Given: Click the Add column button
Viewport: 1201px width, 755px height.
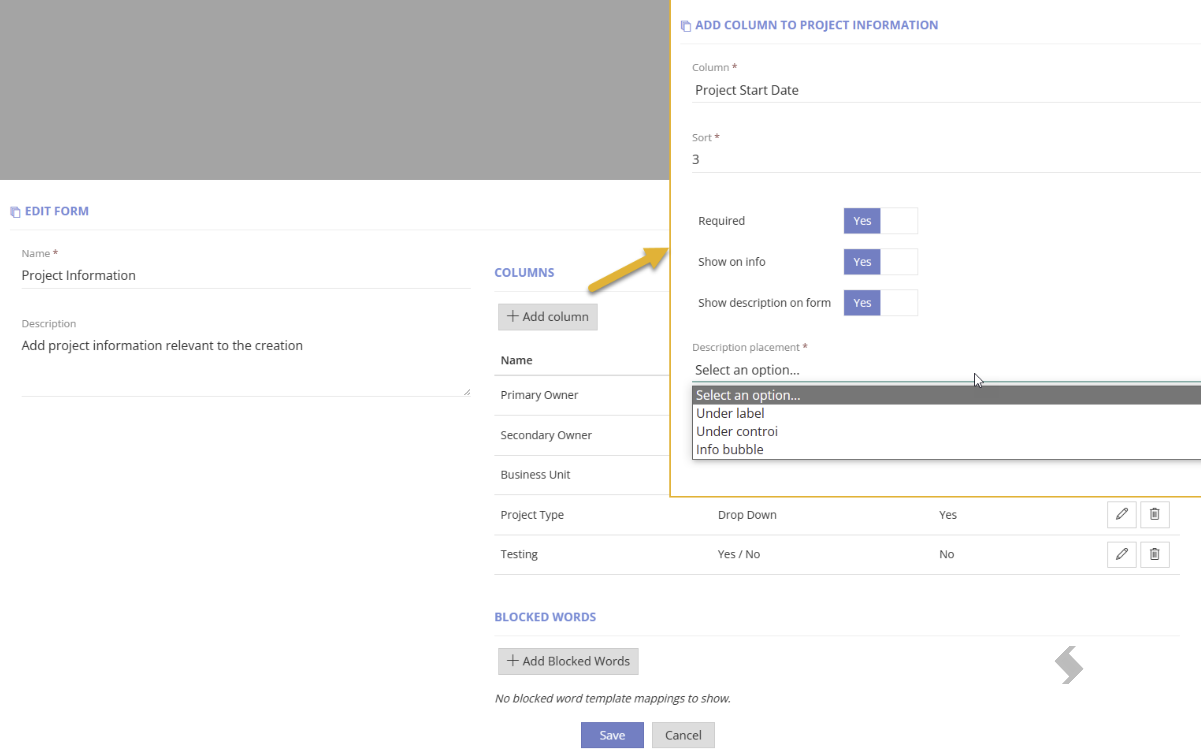Looking at the screenshot, I should coord(548,317).
